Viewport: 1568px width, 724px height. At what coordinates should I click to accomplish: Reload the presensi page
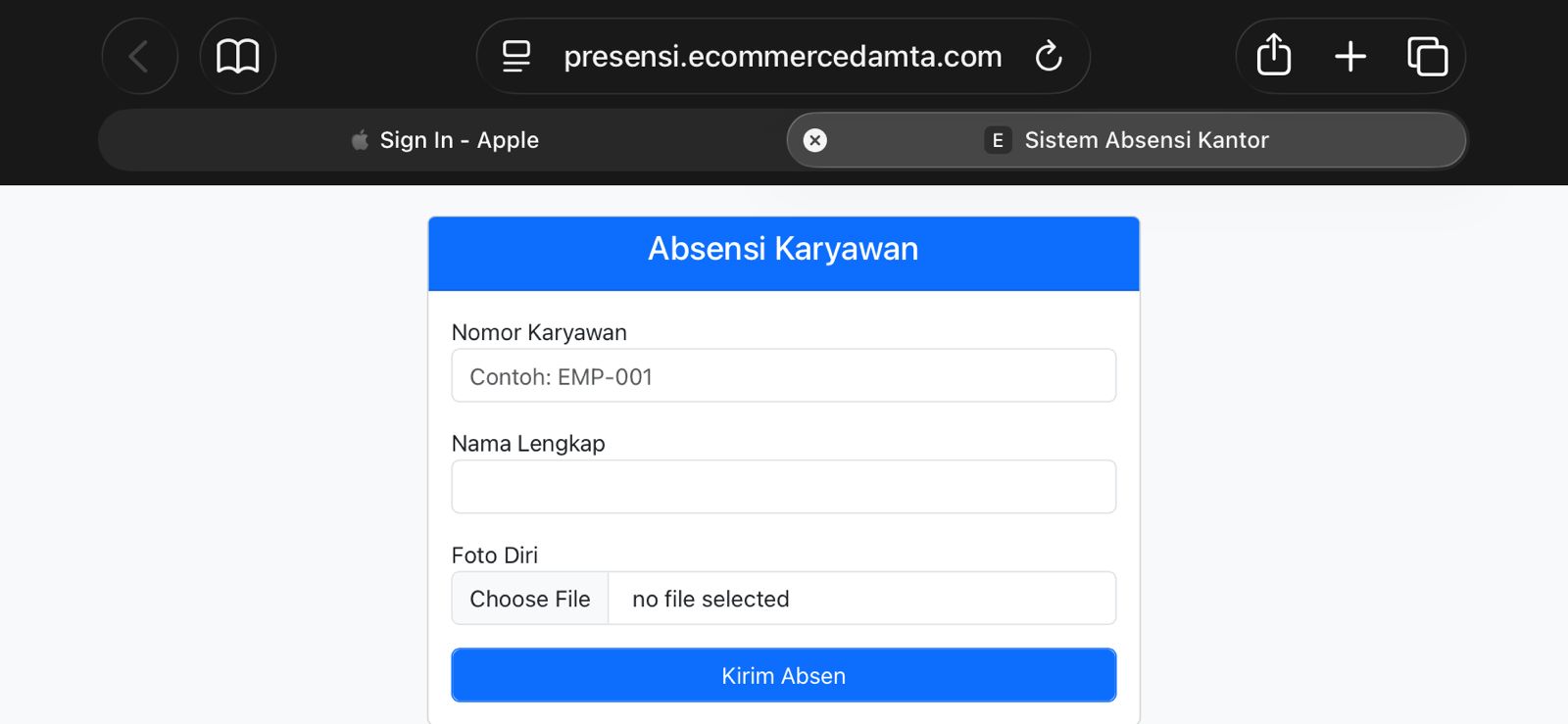pyautogui.click(x=1049, y=57)
